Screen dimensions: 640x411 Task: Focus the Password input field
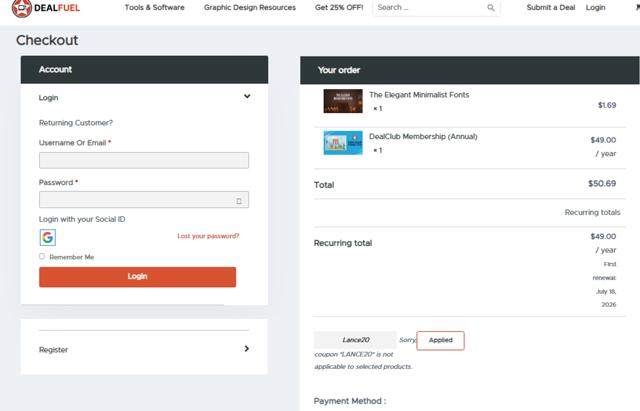pos(144,200)
